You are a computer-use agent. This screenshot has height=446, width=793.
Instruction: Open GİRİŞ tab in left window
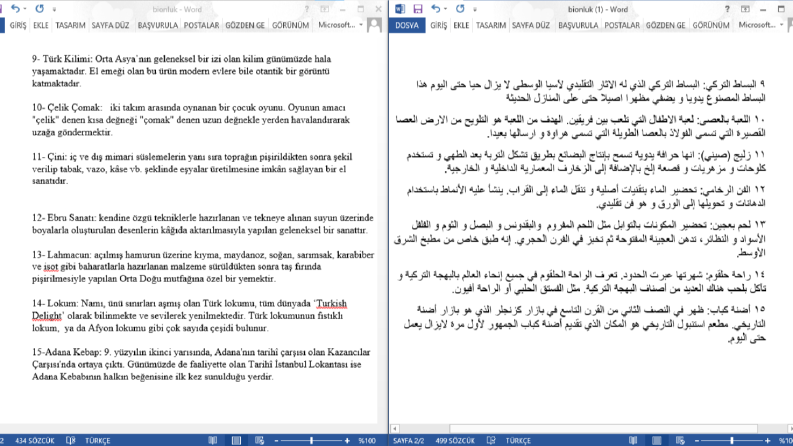pos(18,25)
